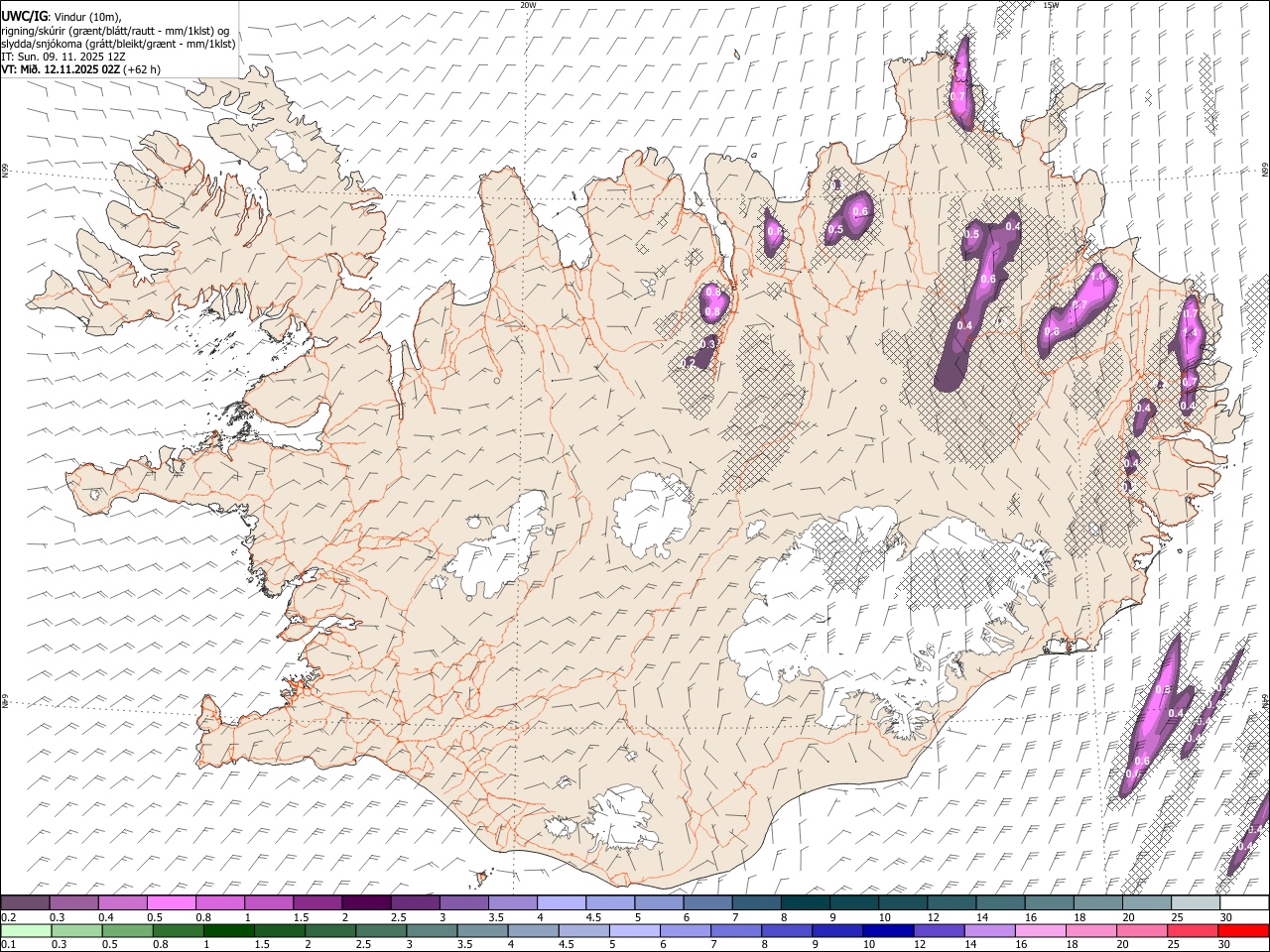Click the lower legend swatch labelled 0.5
This screenshot has height=952, width=1270.
click(x=127, y=930)
